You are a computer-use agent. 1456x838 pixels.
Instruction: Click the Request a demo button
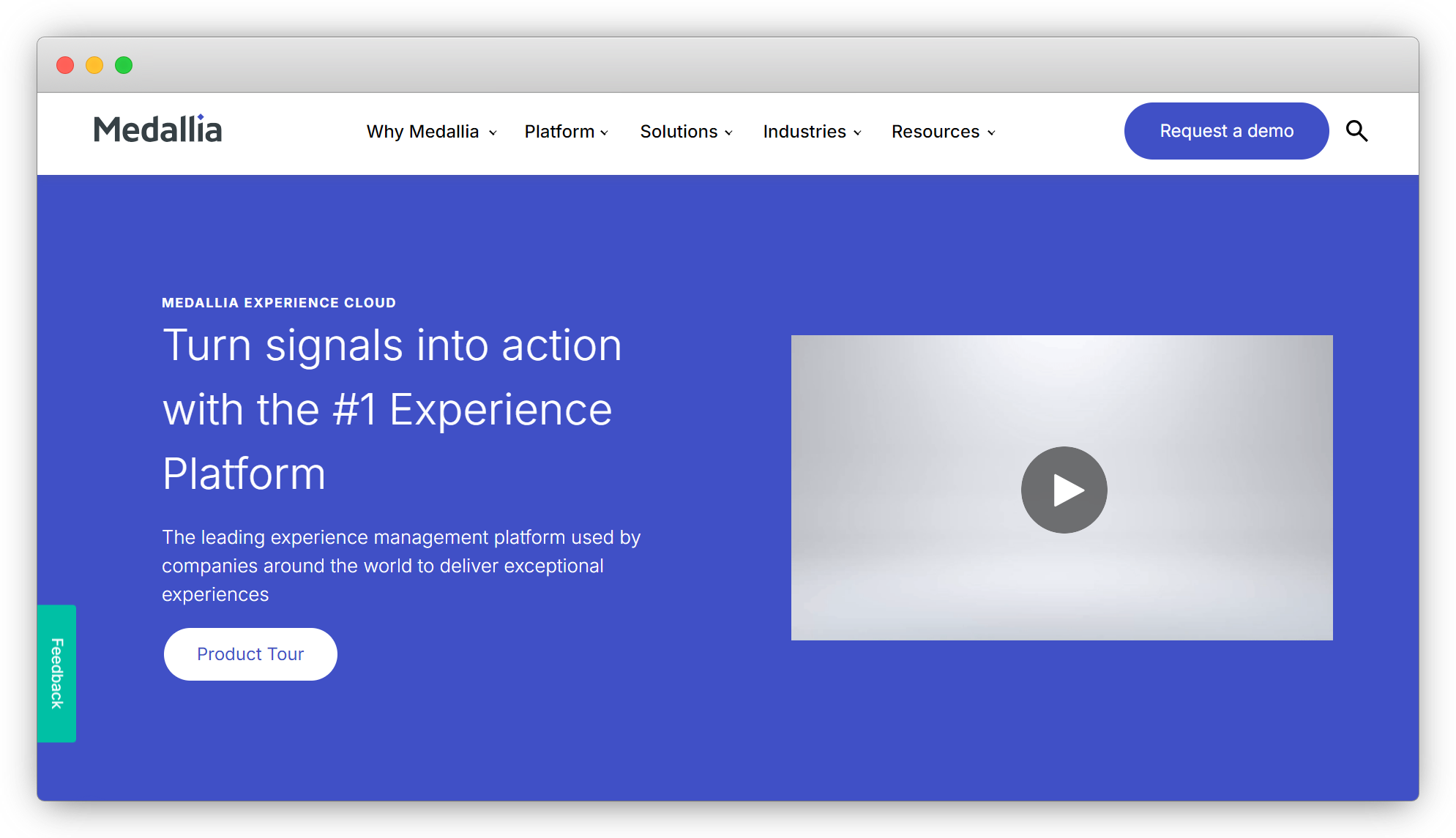tap(1226, 131)
